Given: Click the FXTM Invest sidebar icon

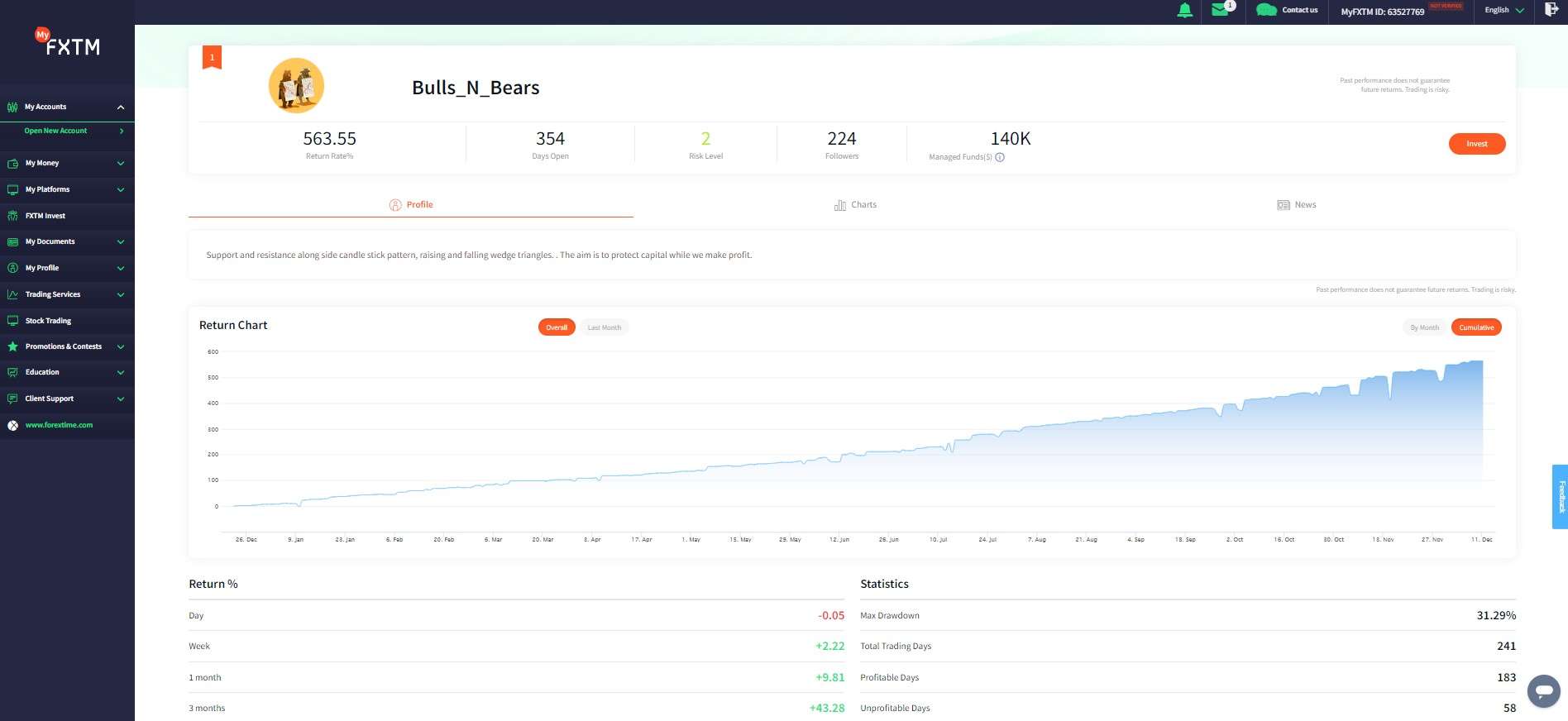Looking at the screenshot, I should (12, 216).
